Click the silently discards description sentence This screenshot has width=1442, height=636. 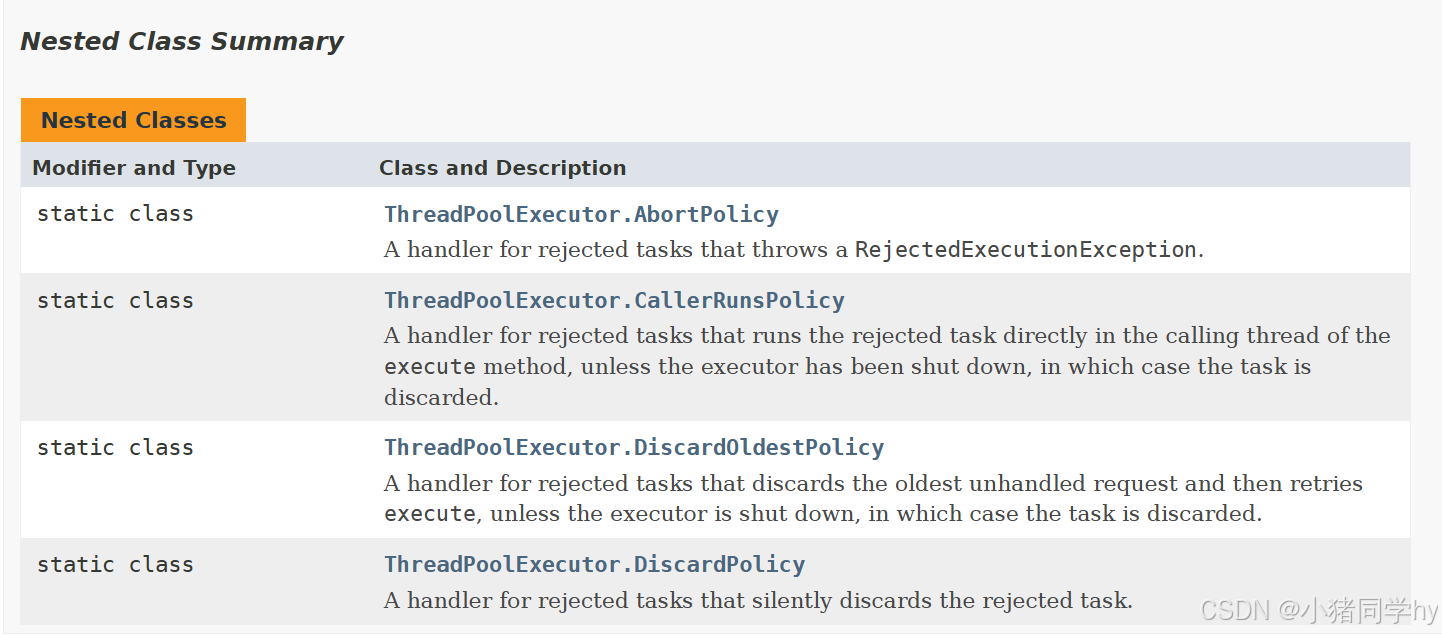tap(758, 601)
